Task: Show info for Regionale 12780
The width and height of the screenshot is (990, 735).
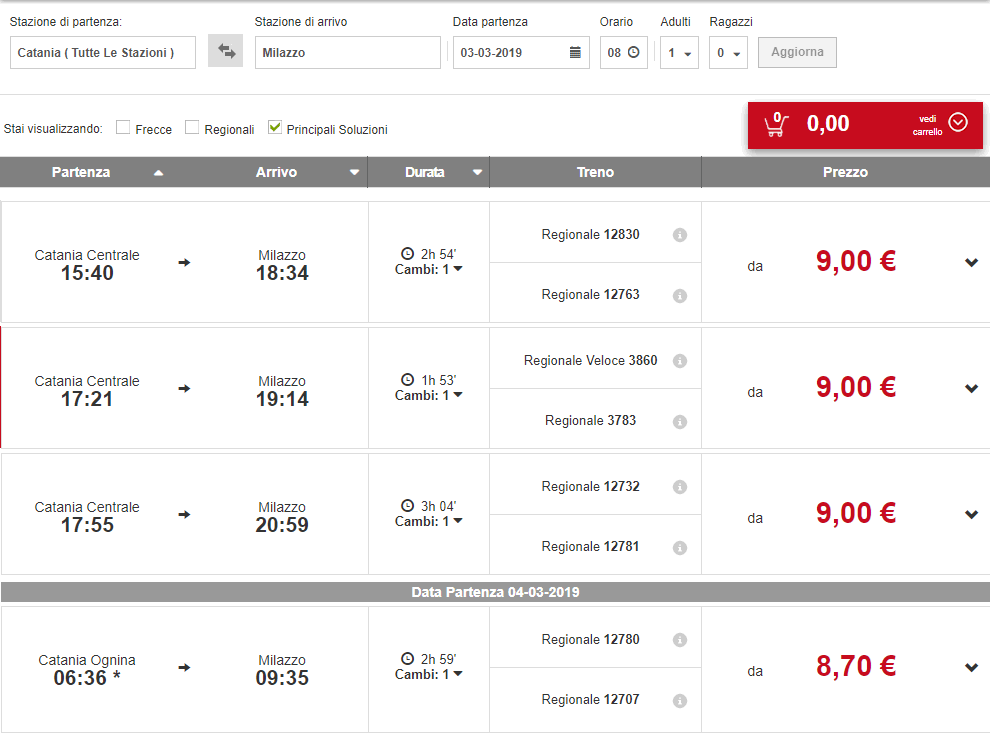Action: pos(680,640)
